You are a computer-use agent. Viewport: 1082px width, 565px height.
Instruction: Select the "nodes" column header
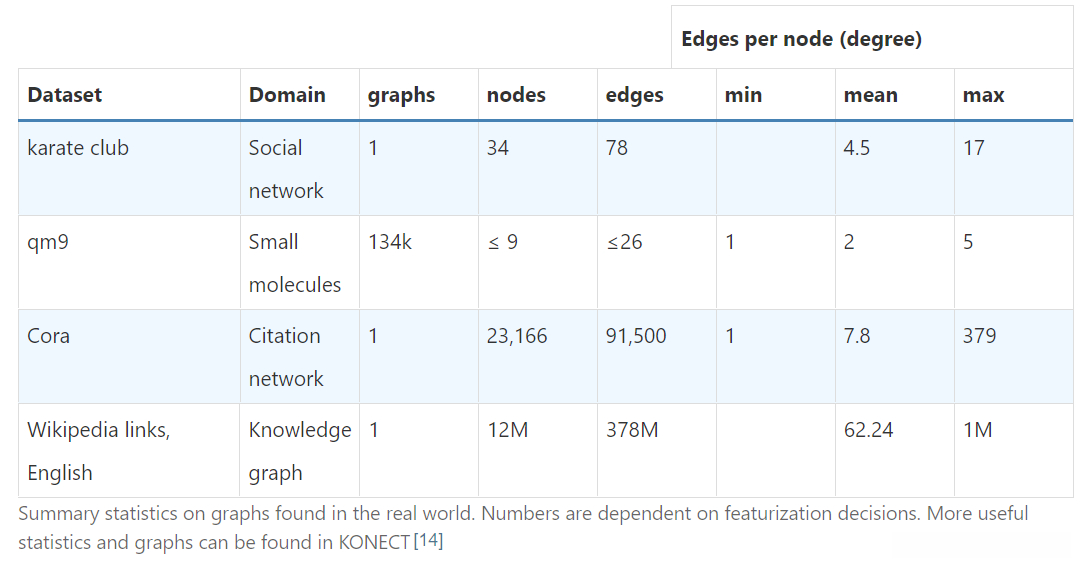pos(516,95)
